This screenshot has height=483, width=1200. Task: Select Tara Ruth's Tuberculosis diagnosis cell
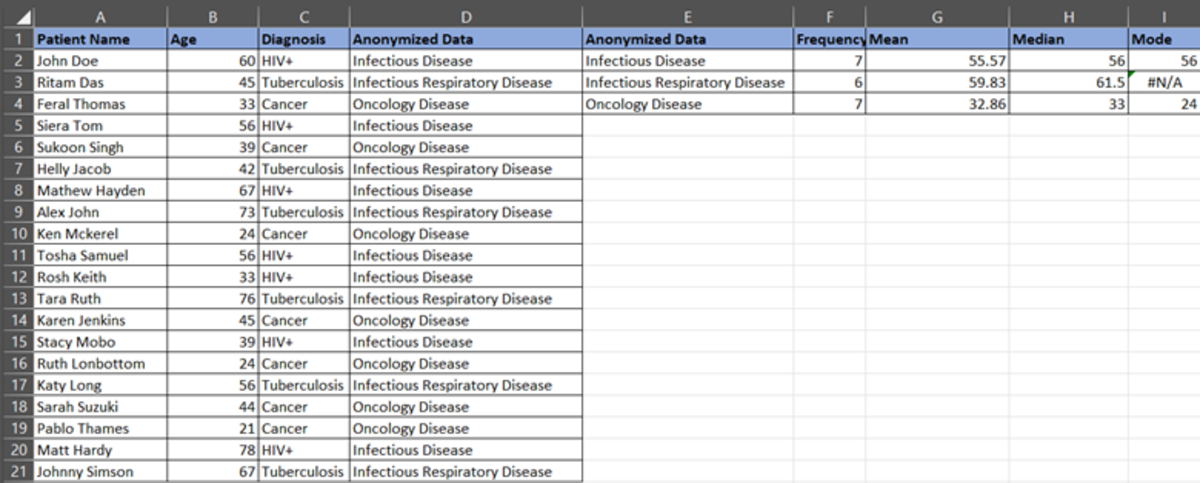tap(304, 299)
